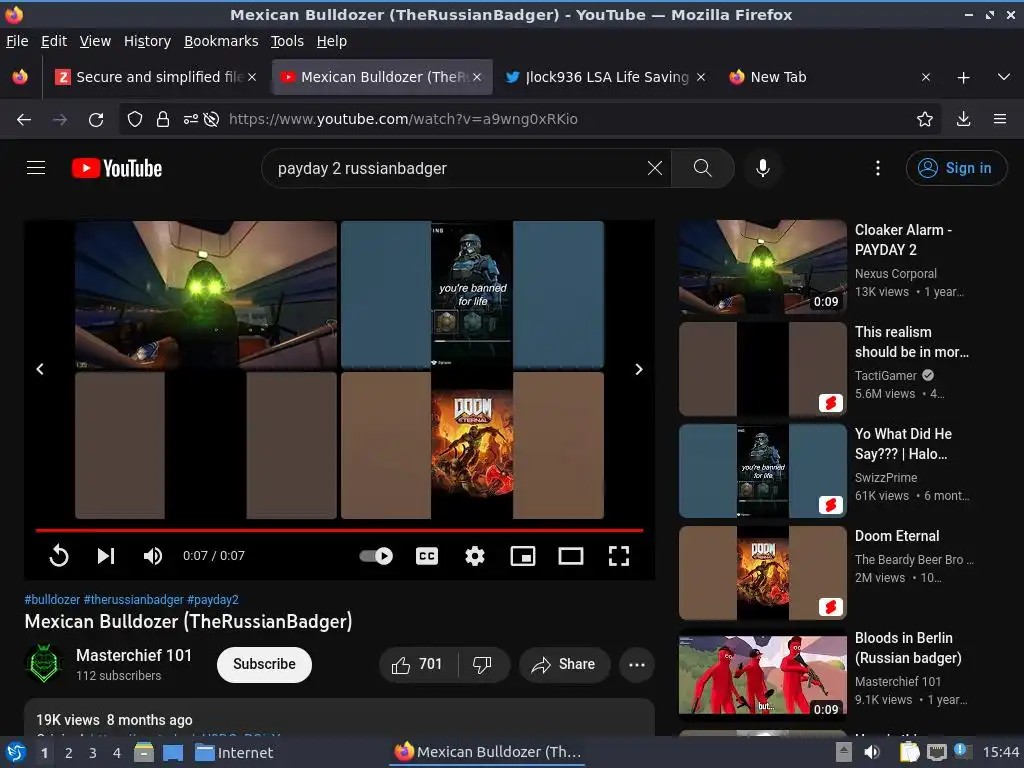This screenshot has width=1024, height=768.
Task: Open the File menu
Action: coord(17,41)
